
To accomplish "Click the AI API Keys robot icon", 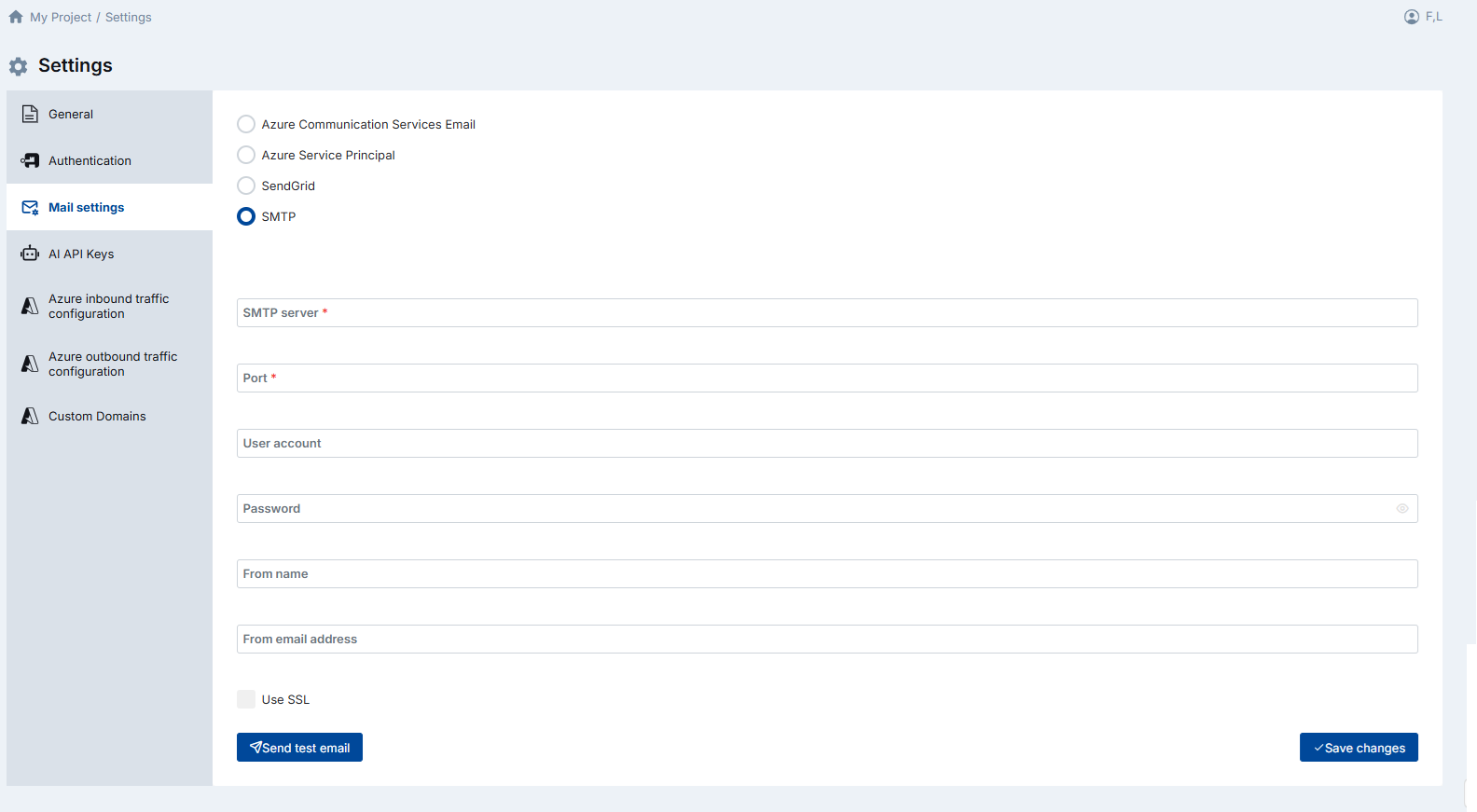I will coord(30,254).
